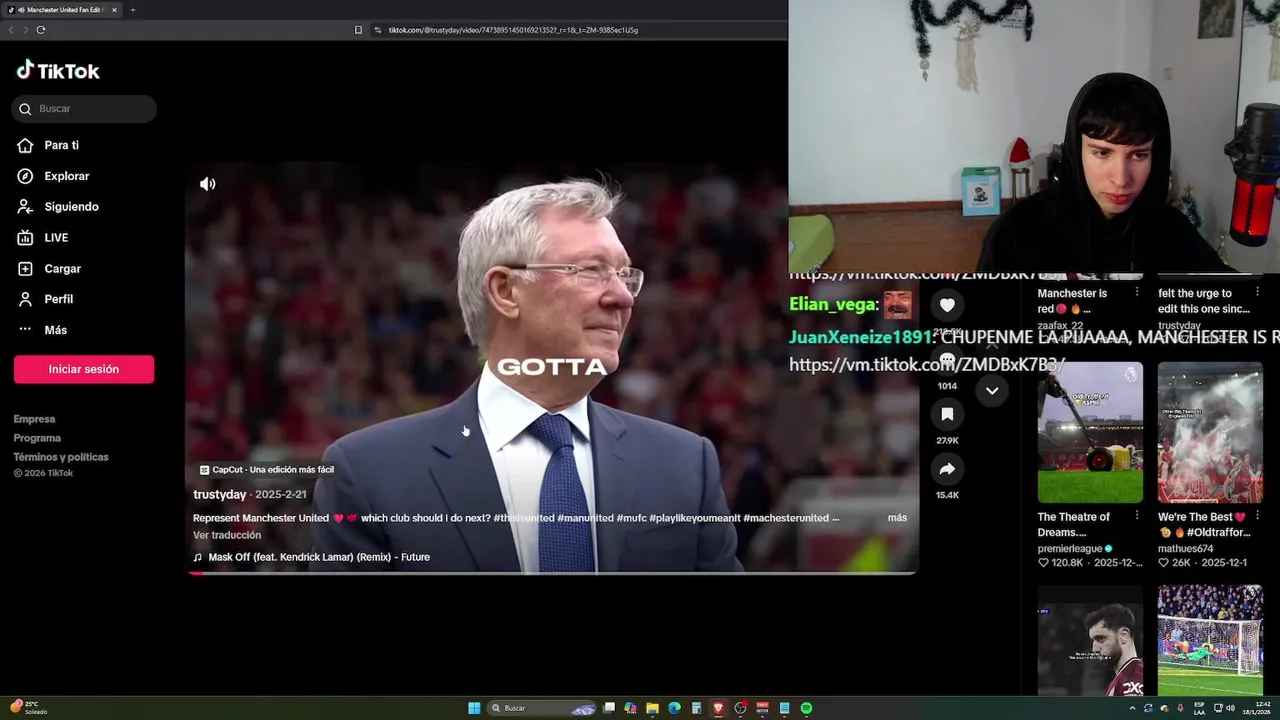Viewport: 1280px width, 720px height.
Task: Focus the Buscar search field in TikTok sidebar
Action: [84, 108]
